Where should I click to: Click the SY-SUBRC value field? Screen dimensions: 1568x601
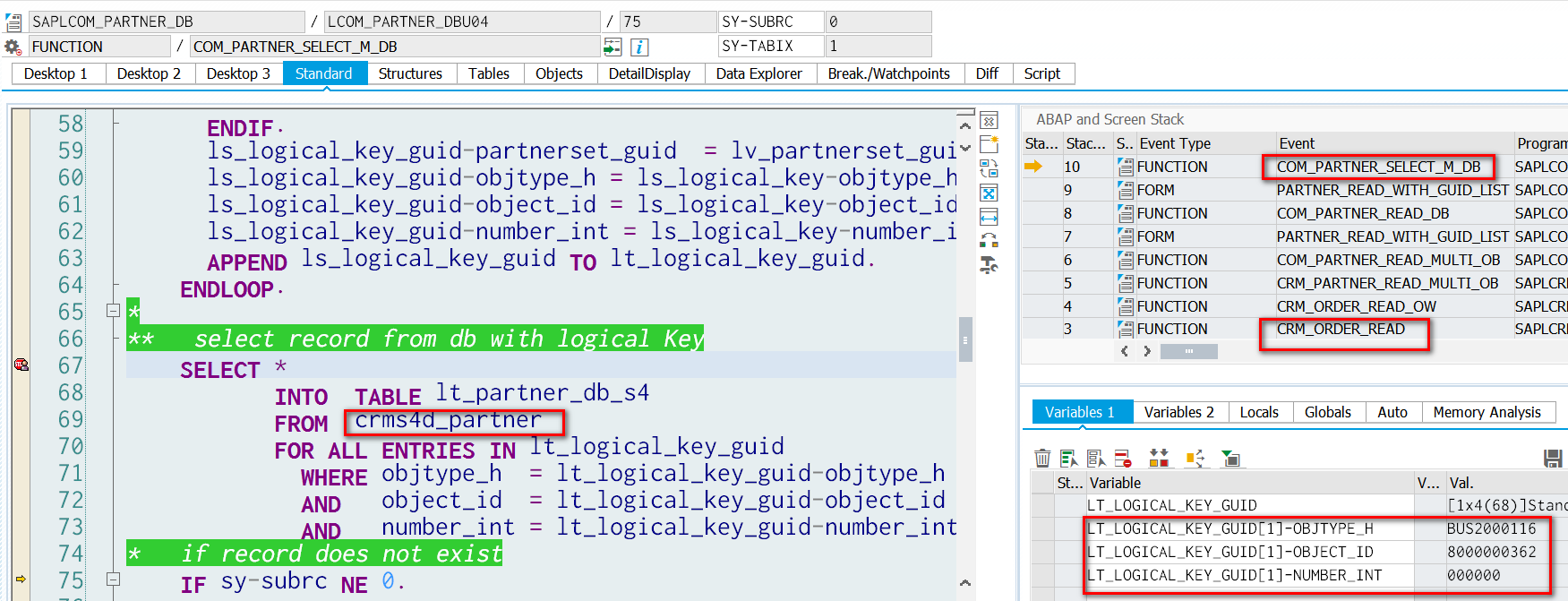tap(878, 21)
